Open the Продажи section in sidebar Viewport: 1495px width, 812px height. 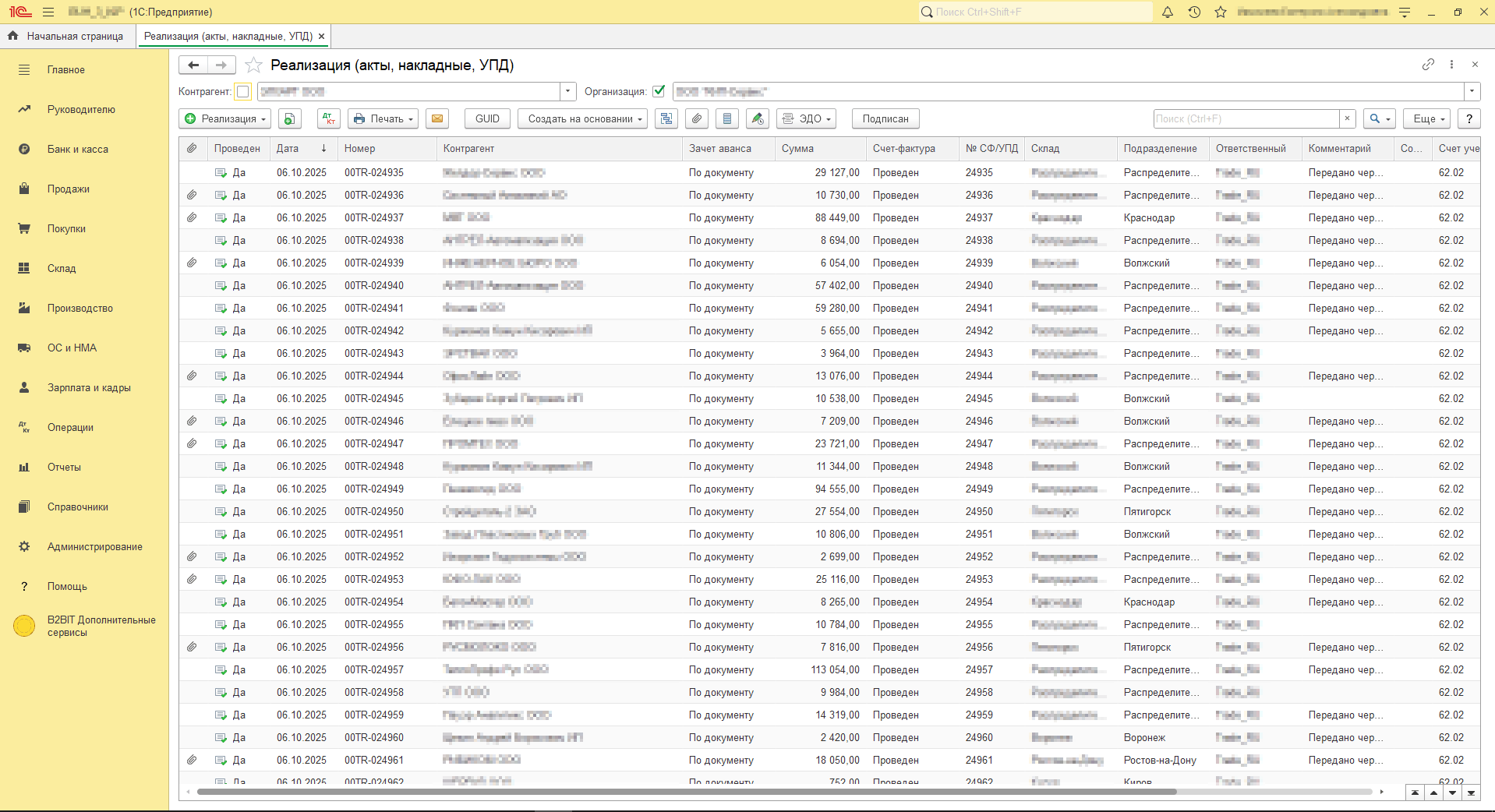(69, 189)
